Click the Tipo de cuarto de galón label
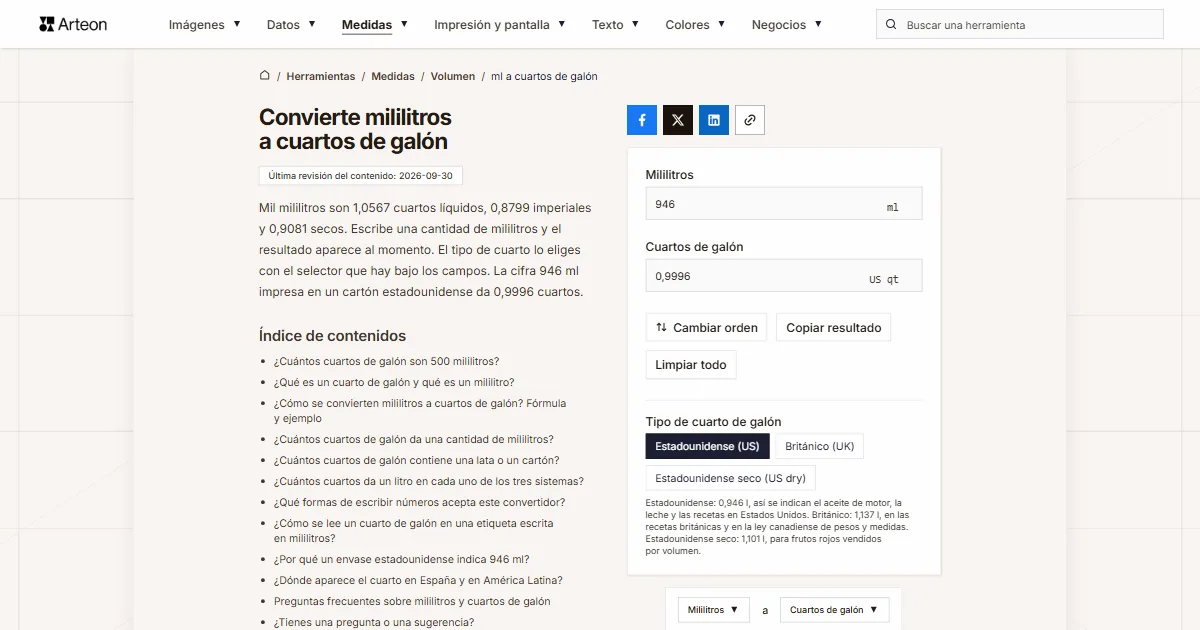 714,422
